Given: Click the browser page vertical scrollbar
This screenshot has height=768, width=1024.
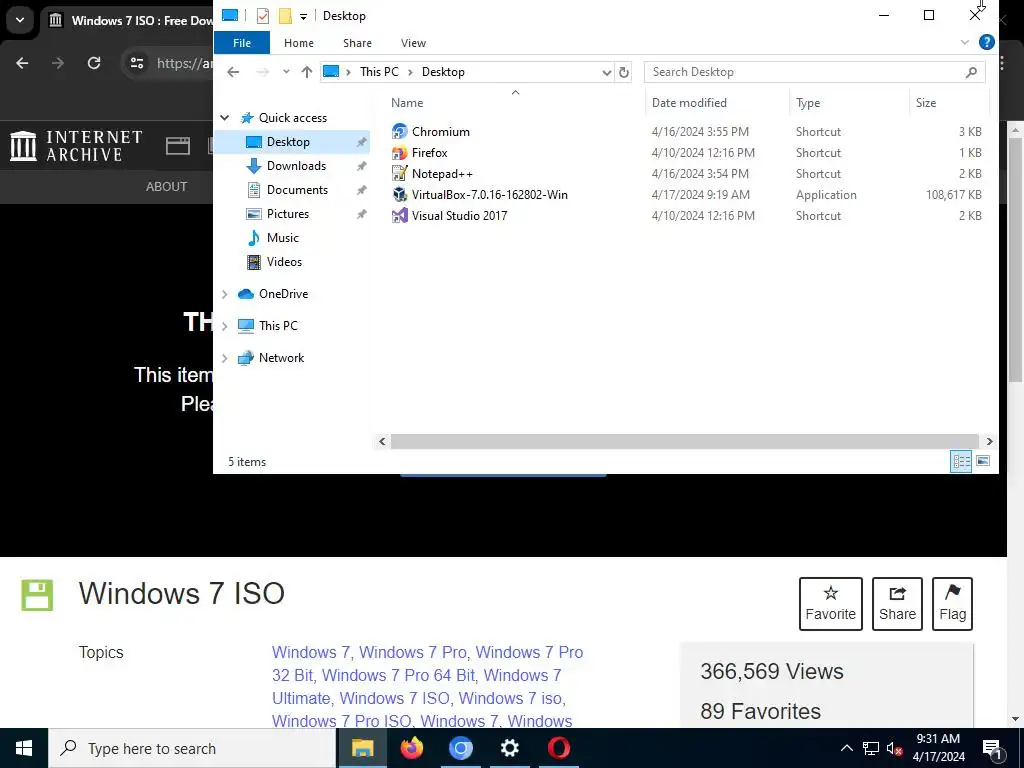Looking at the screenshot, I should [x=1015, y=260].
